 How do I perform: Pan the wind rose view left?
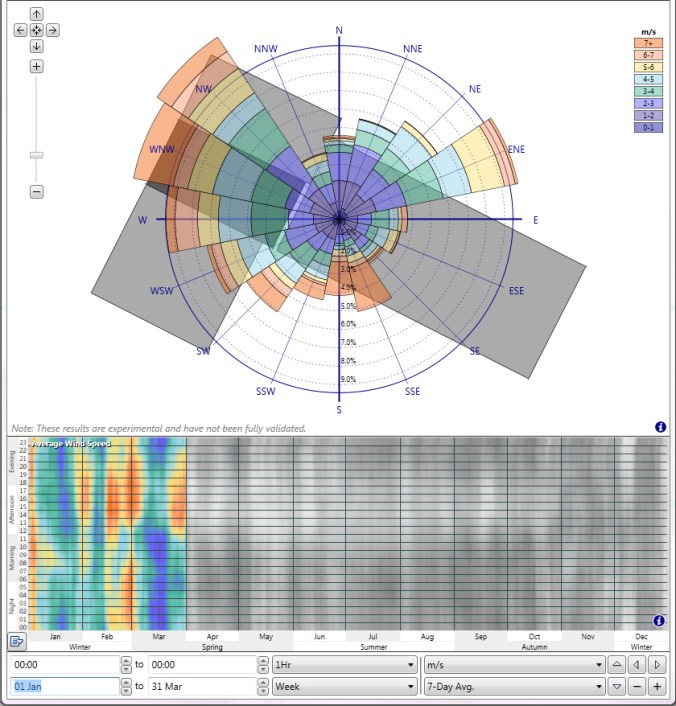(x=21, y=30)
